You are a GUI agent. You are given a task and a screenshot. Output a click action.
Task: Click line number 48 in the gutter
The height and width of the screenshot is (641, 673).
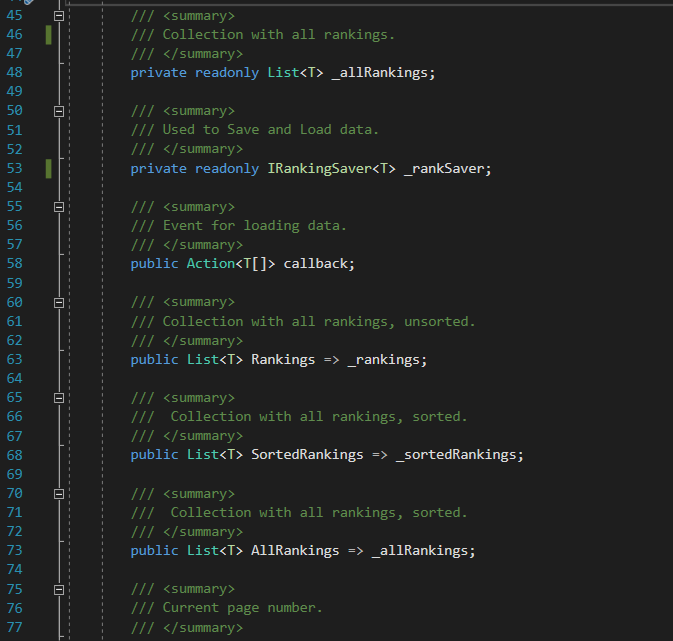[x=14, y=73]
